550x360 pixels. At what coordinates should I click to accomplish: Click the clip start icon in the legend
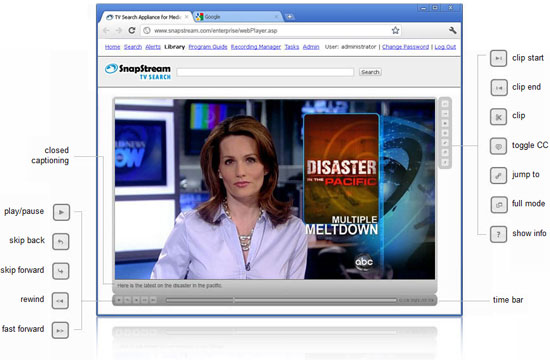tap(498, 58)
